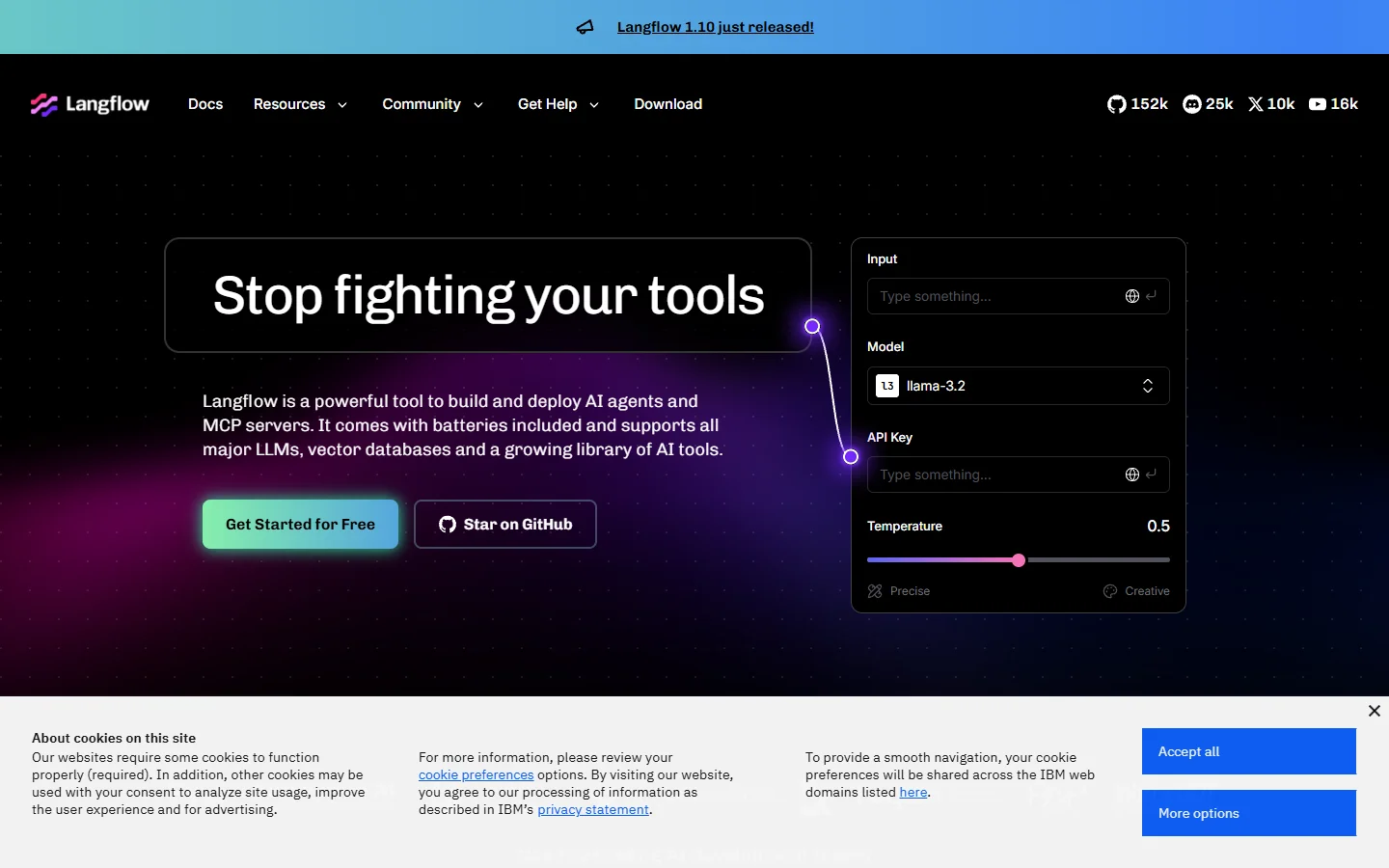Click the globe icon in API Key field
The image size is (1389, 868).
(x=1132, y=475)
